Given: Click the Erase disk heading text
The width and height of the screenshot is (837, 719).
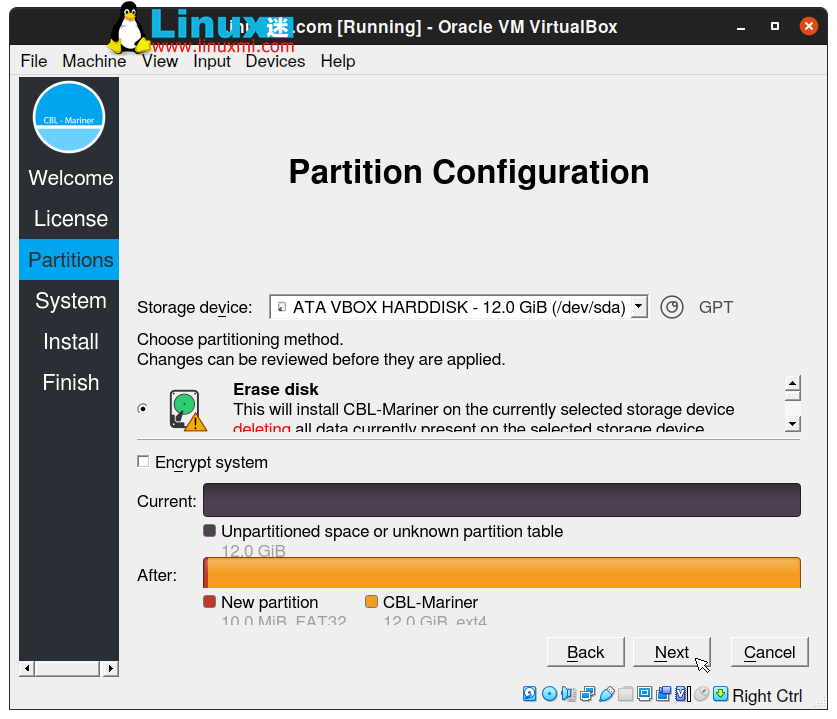Looking at the screenshot, I should tap(275, 389).
